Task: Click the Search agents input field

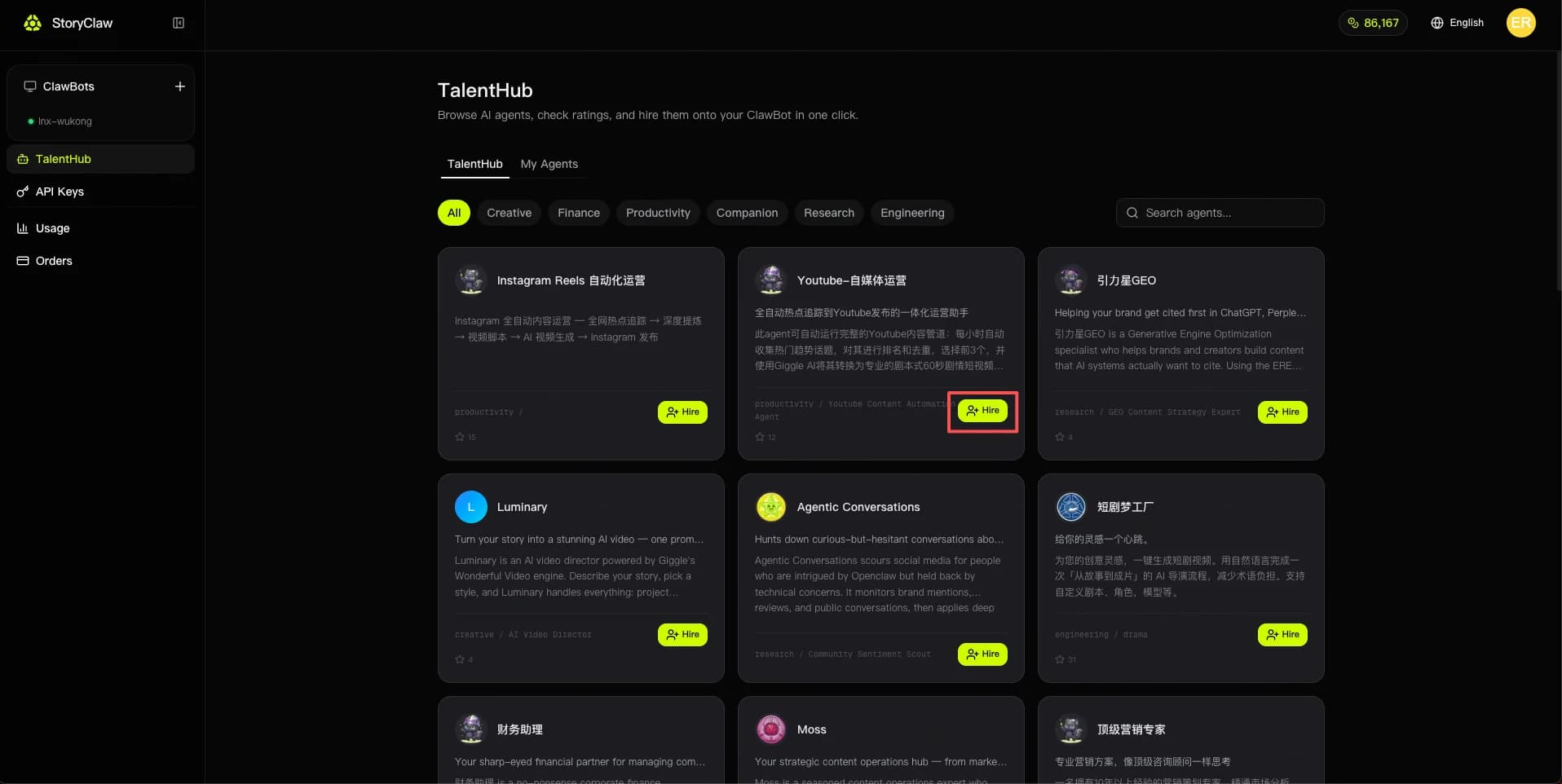Action: pos(1220,213)
